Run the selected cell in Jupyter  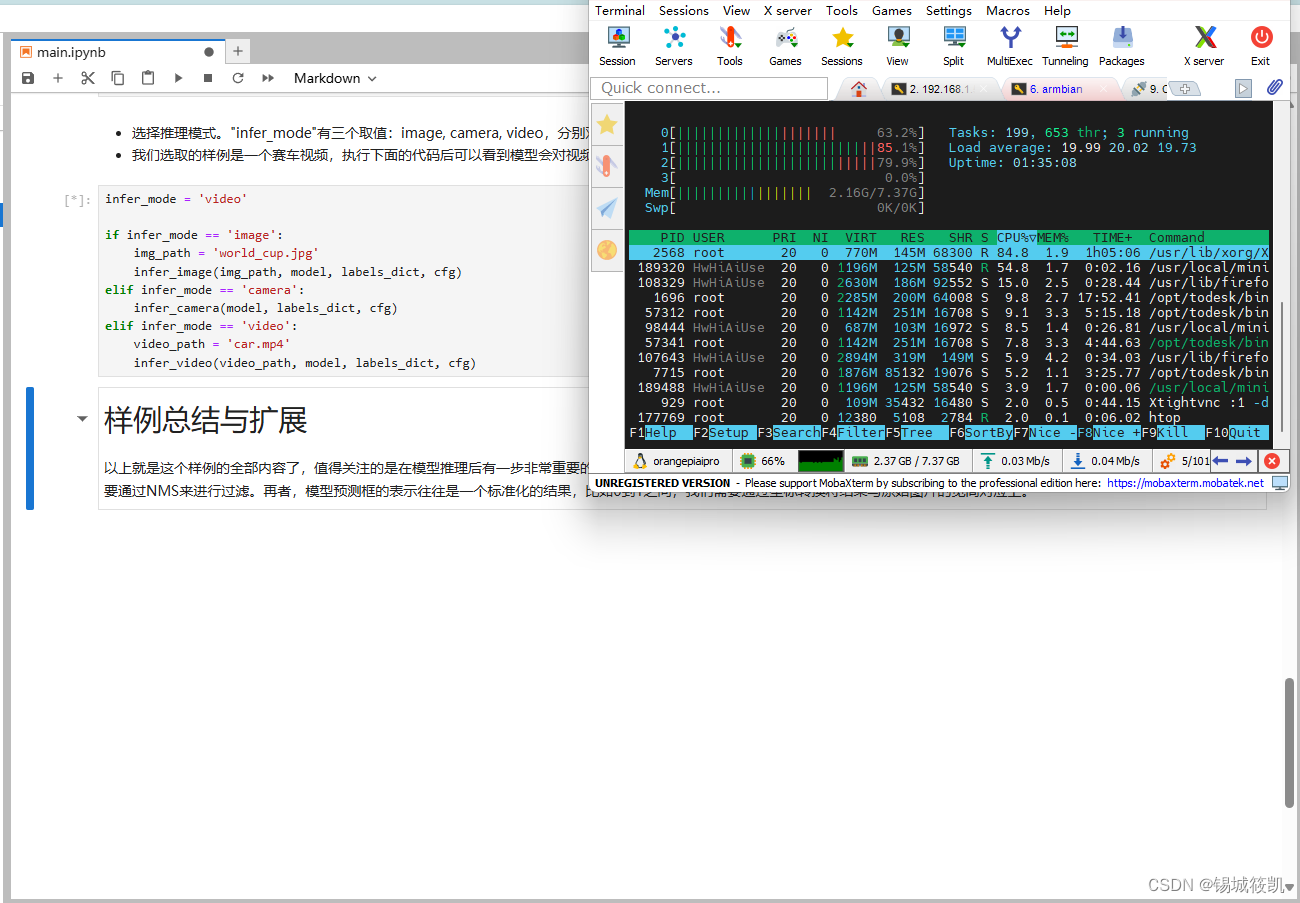coord(178,78)
